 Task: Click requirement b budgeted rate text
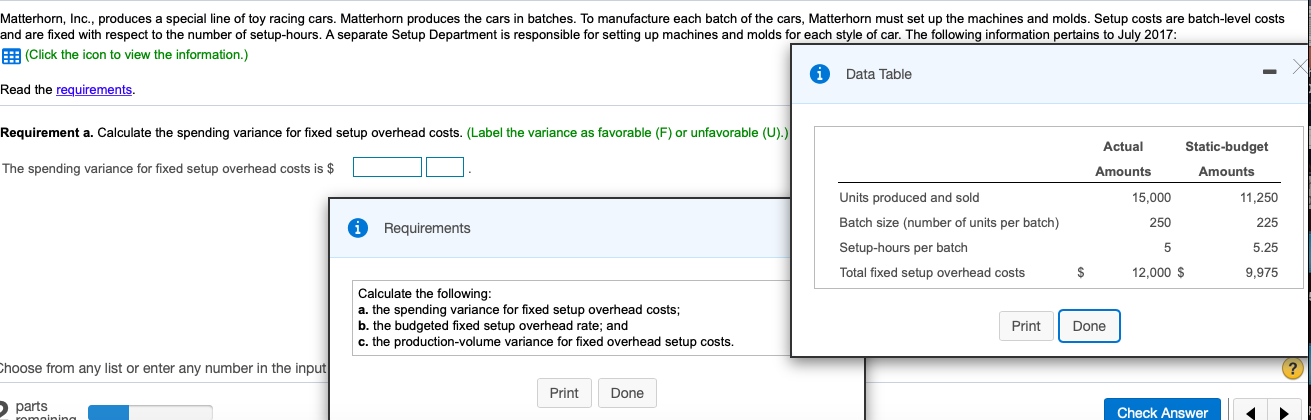(493, 325)
